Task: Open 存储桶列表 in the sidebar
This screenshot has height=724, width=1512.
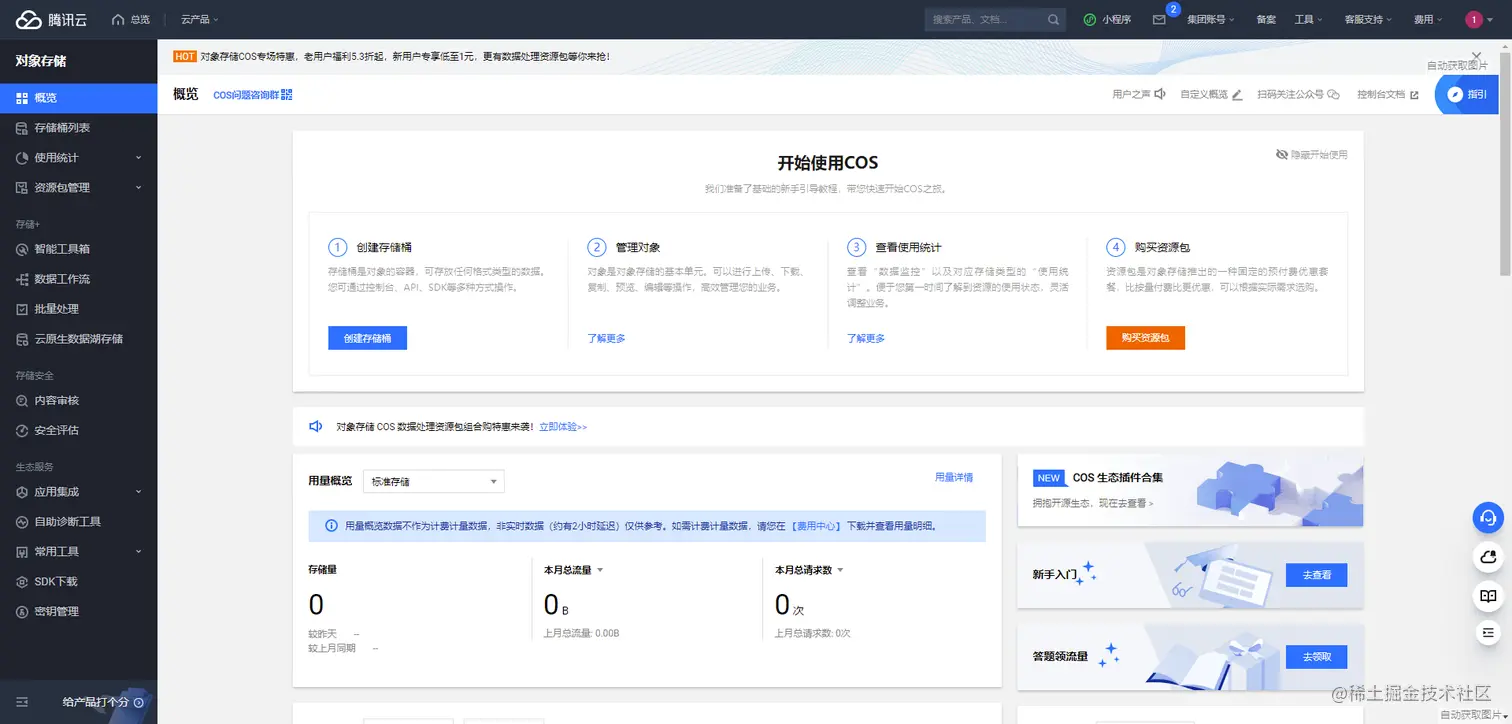Action: (x=79, y=128)
